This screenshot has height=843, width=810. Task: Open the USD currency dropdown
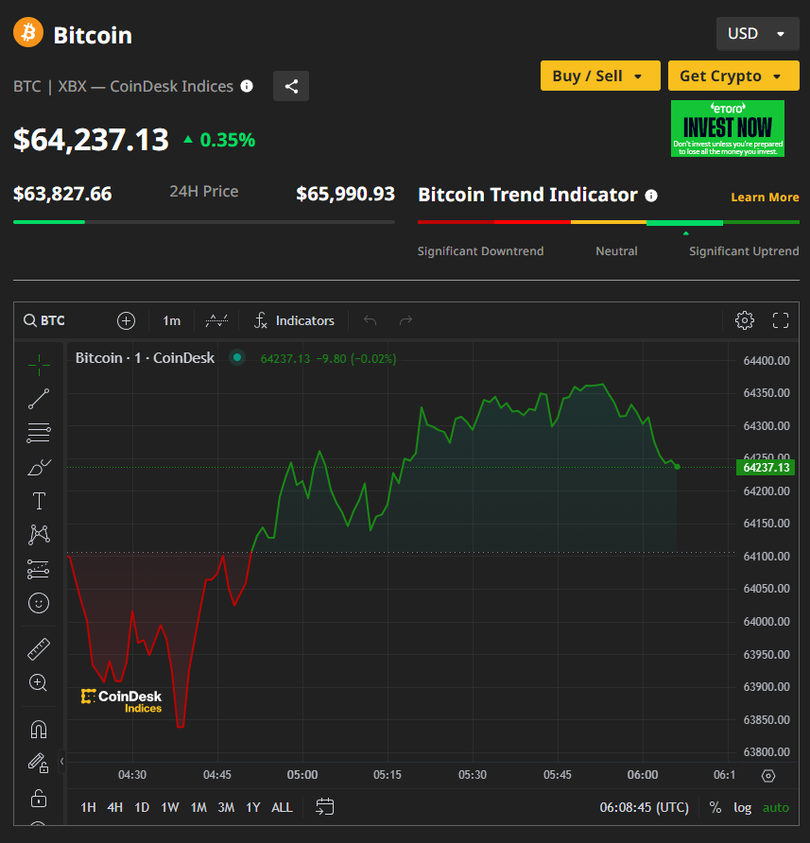pyautogui.click(x=757, y=34)
